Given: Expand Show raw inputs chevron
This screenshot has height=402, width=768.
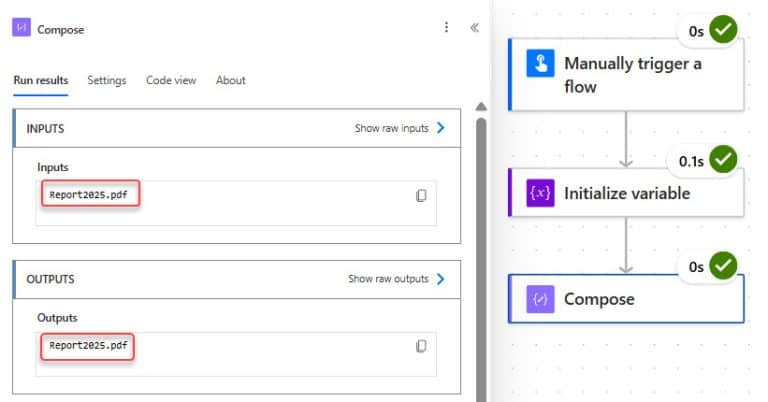Looking at the screenshot, I should (x=441, y=128).
